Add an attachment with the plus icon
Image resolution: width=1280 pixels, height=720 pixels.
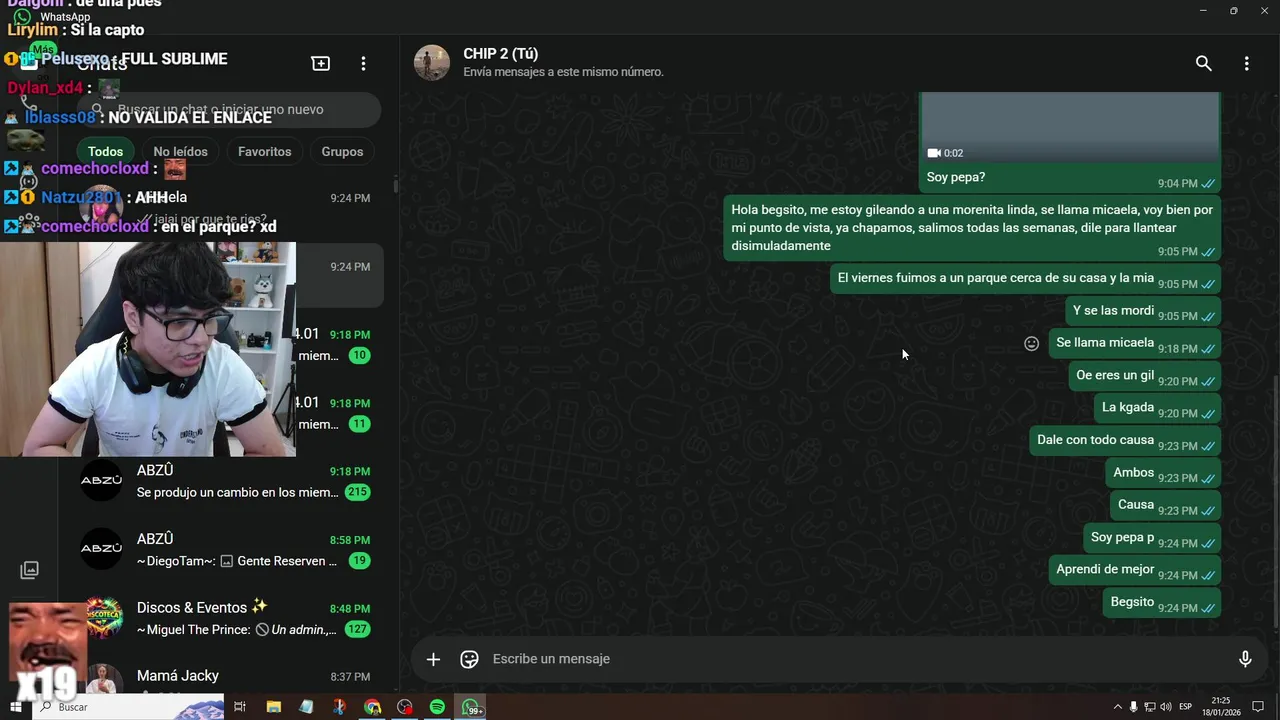(433, 659)
